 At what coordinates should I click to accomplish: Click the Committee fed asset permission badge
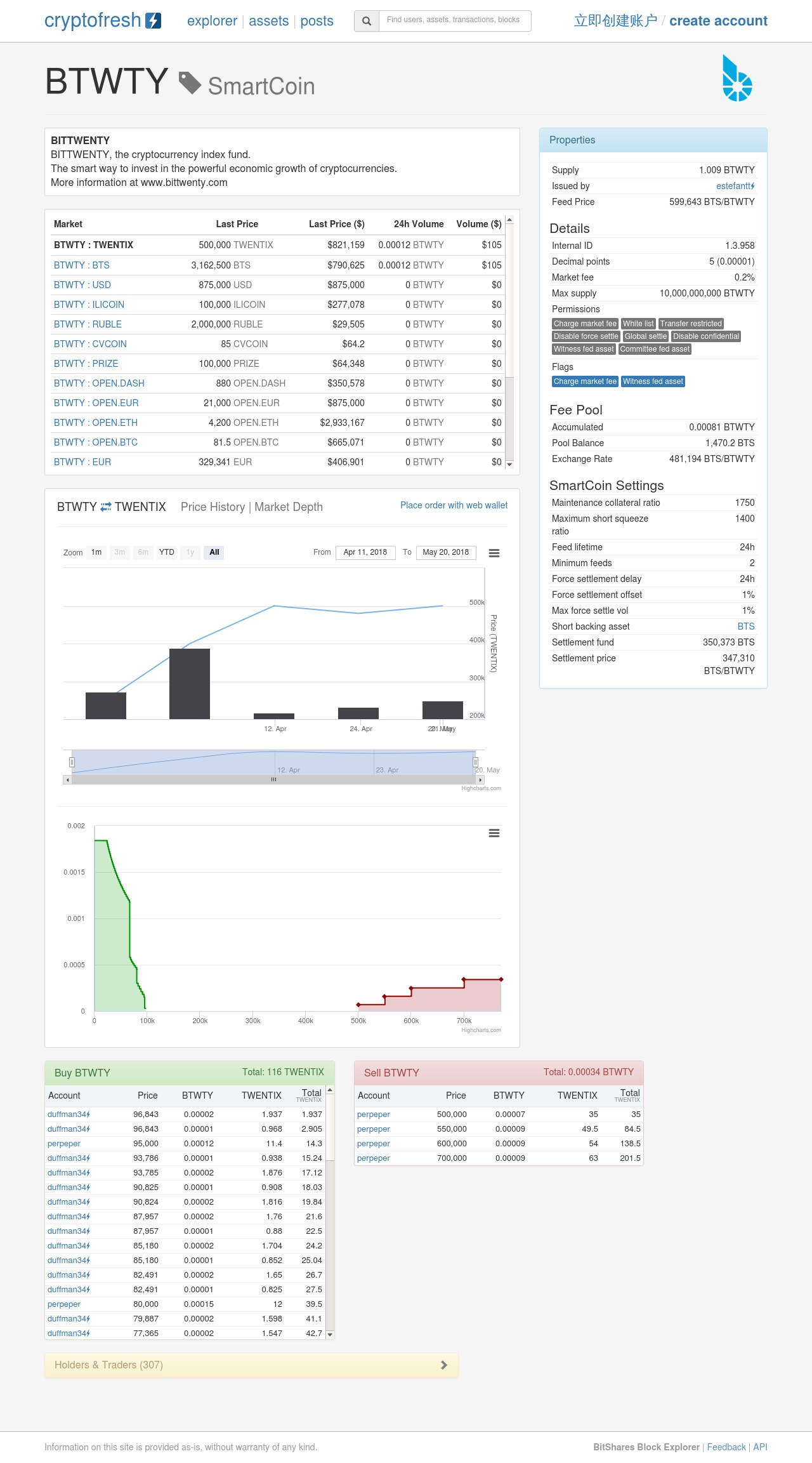655,349
